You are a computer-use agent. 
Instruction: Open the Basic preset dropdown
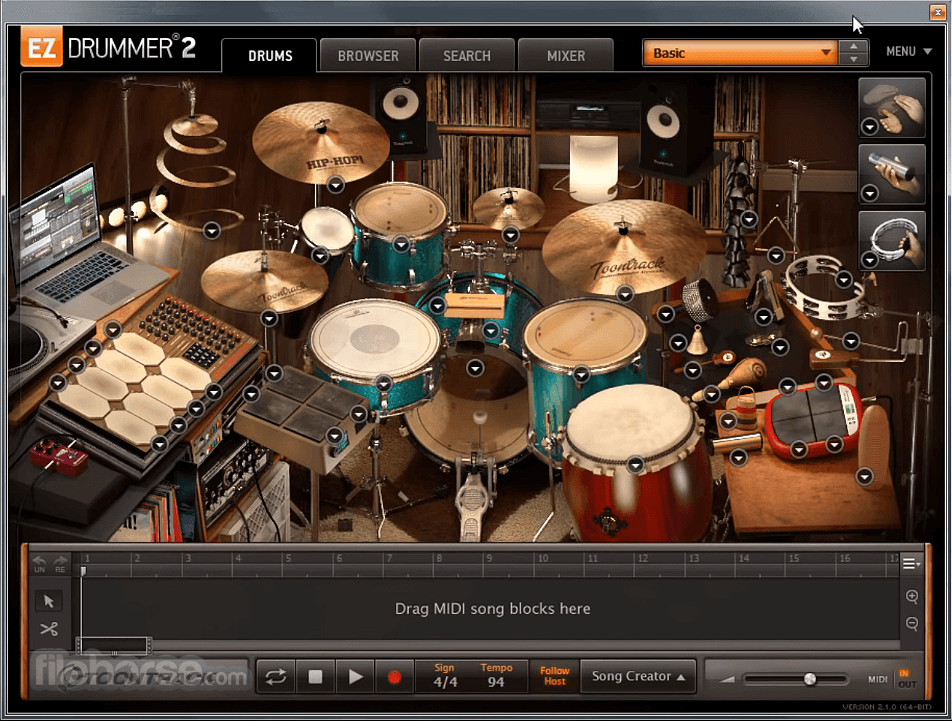point(740,53)
